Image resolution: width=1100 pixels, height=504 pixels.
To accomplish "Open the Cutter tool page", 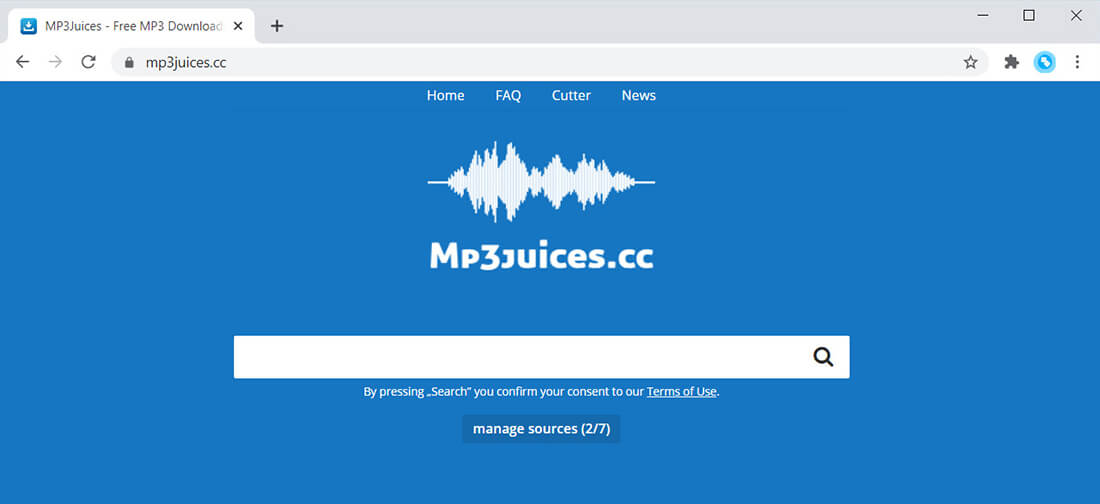I will coord(571,95).
